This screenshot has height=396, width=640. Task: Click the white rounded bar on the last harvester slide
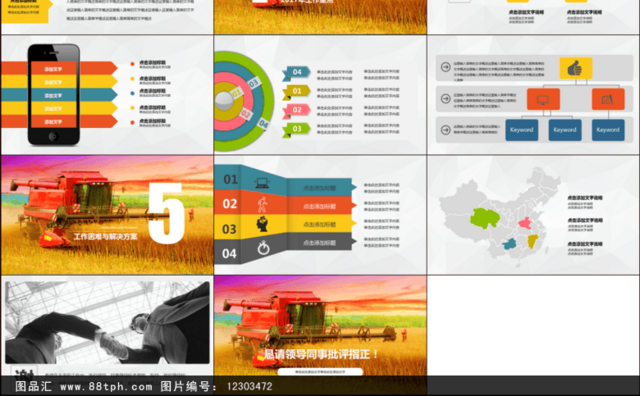pos(320,372)
